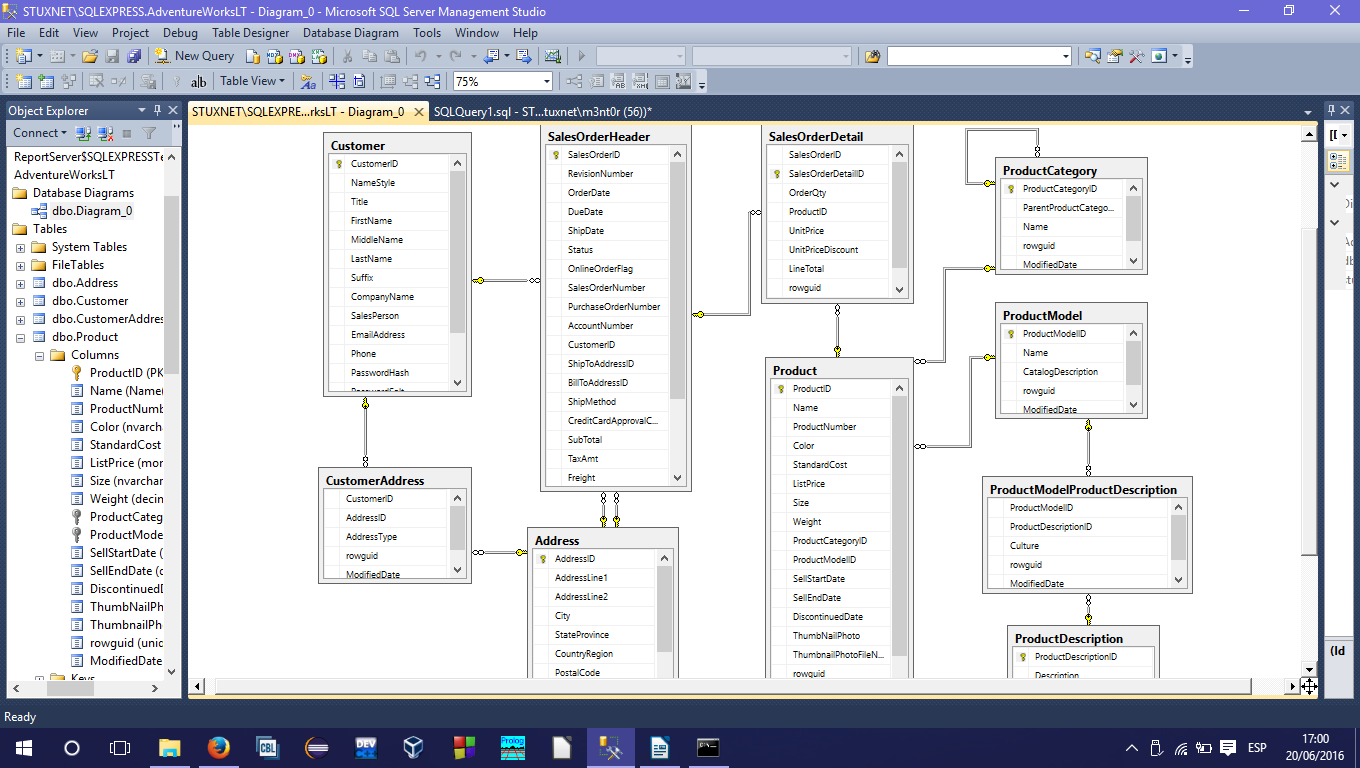Screen dimensions: 1360x768
Task: Click scroll-down arrow in Customer table
Action: (x=458, y=382)
